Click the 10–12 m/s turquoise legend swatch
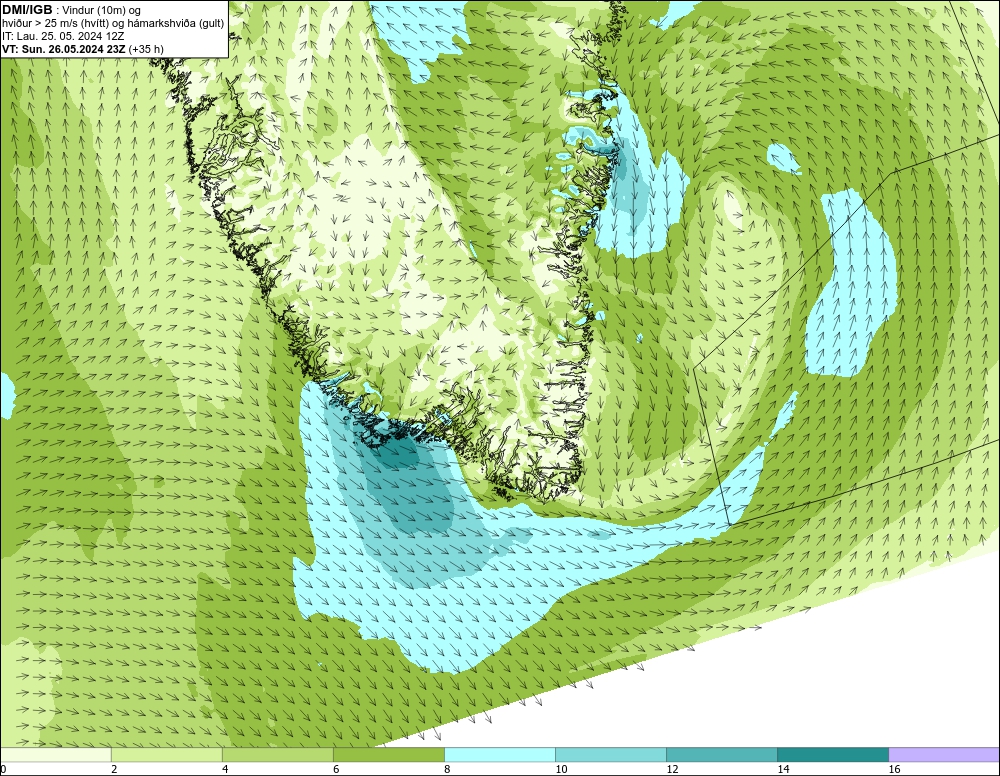This screenshot has height=776, width=1000. tap(611, 754)
